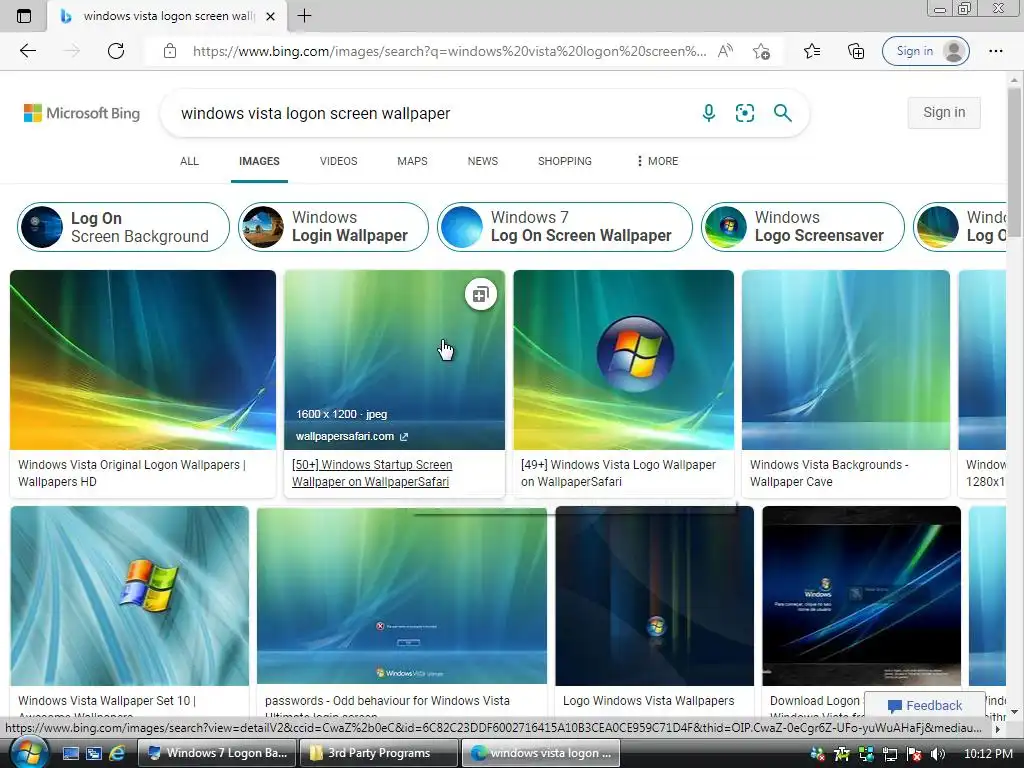The height and width of the screenshot is (768, 1024).
Task: Open Download Logon dark Vista thumbnail
Action: [861, 596]
